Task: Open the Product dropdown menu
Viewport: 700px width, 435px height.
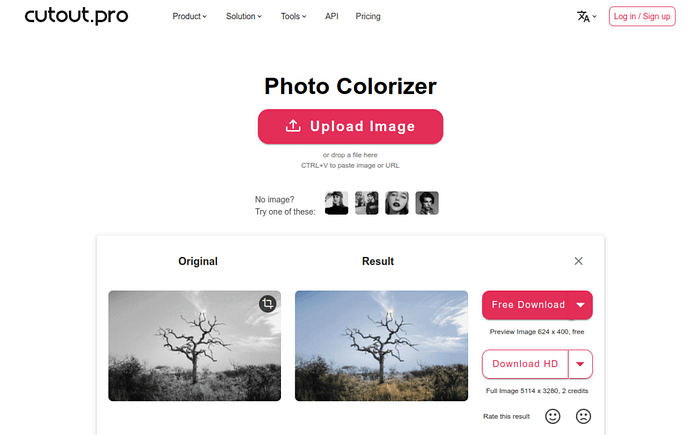Action: click(x=189, y=17)
